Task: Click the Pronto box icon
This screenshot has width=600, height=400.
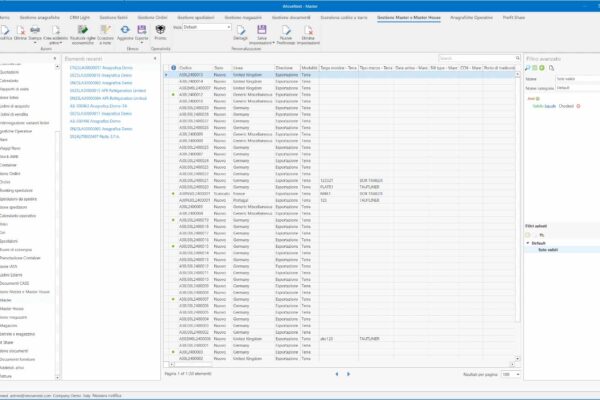Action: pos(160,30)
